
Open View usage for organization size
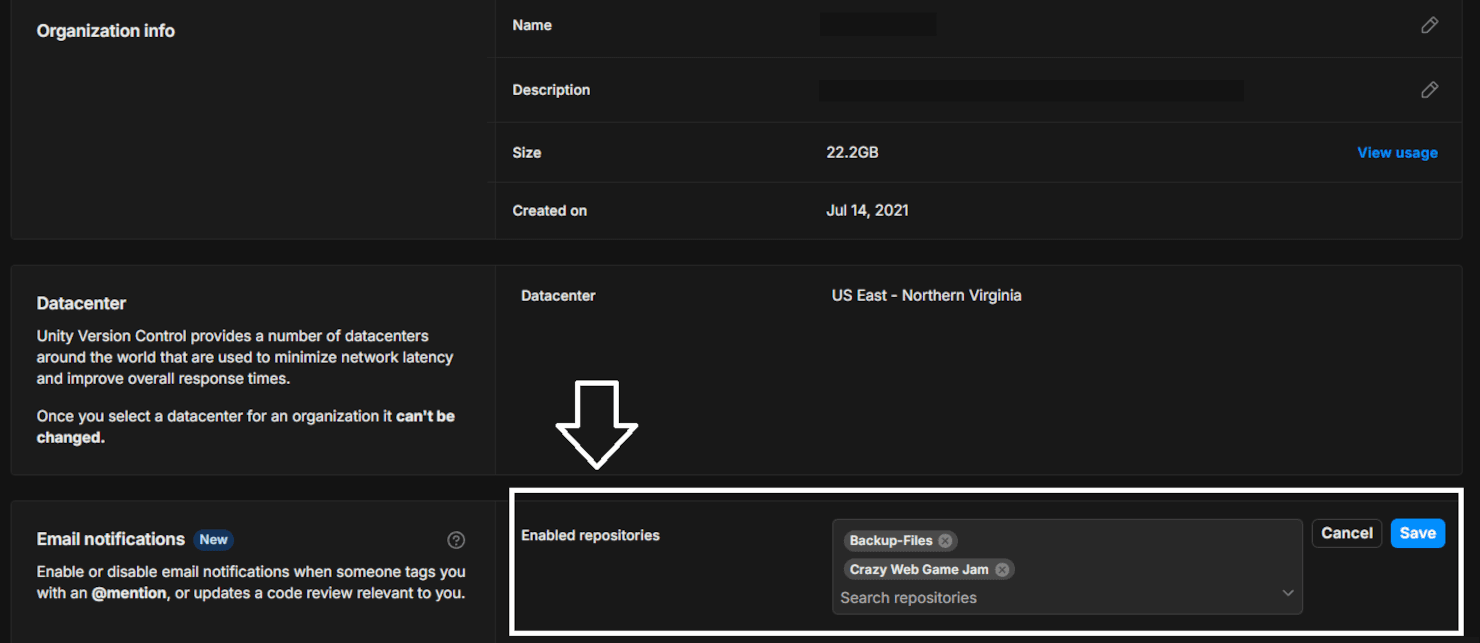coord(1397,152)
